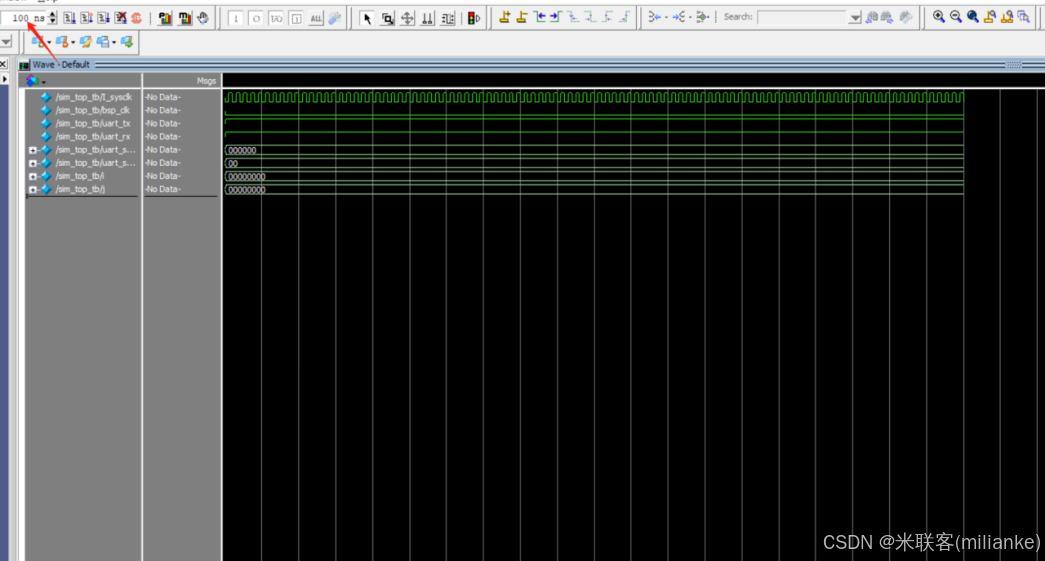
Task: Click the yellow pencil layout icon in lower toolbar
Action: pyautogui.click(x=85, y=42)
